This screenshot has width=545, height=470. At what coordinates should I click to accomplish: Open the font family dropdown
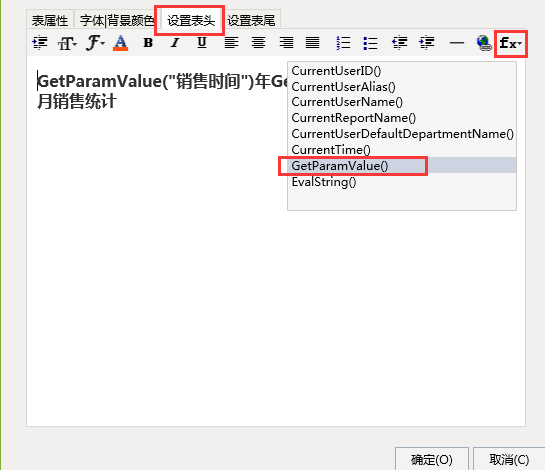(95, 43)
